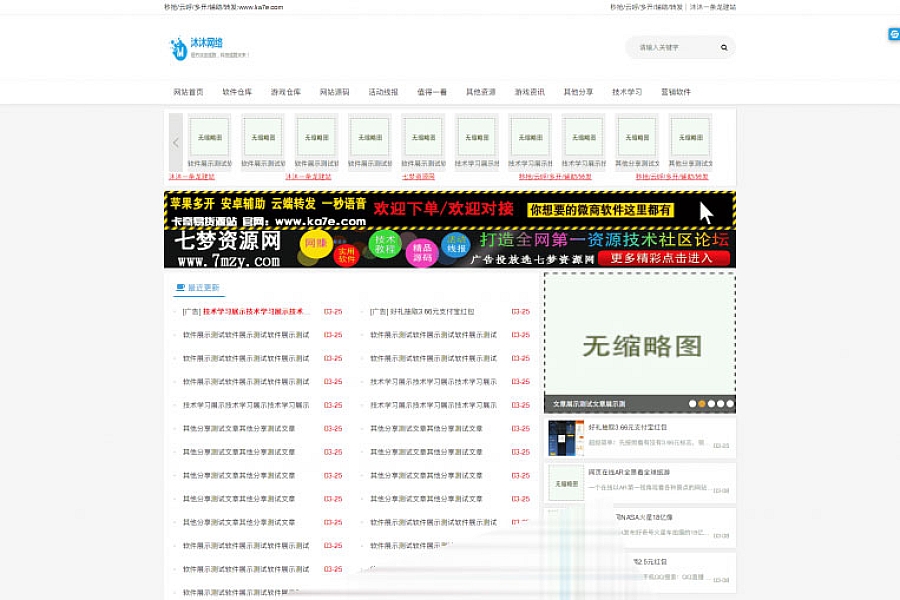Open the 技术学习 nav item
The image size is (900, 600).
click(627, 92)
